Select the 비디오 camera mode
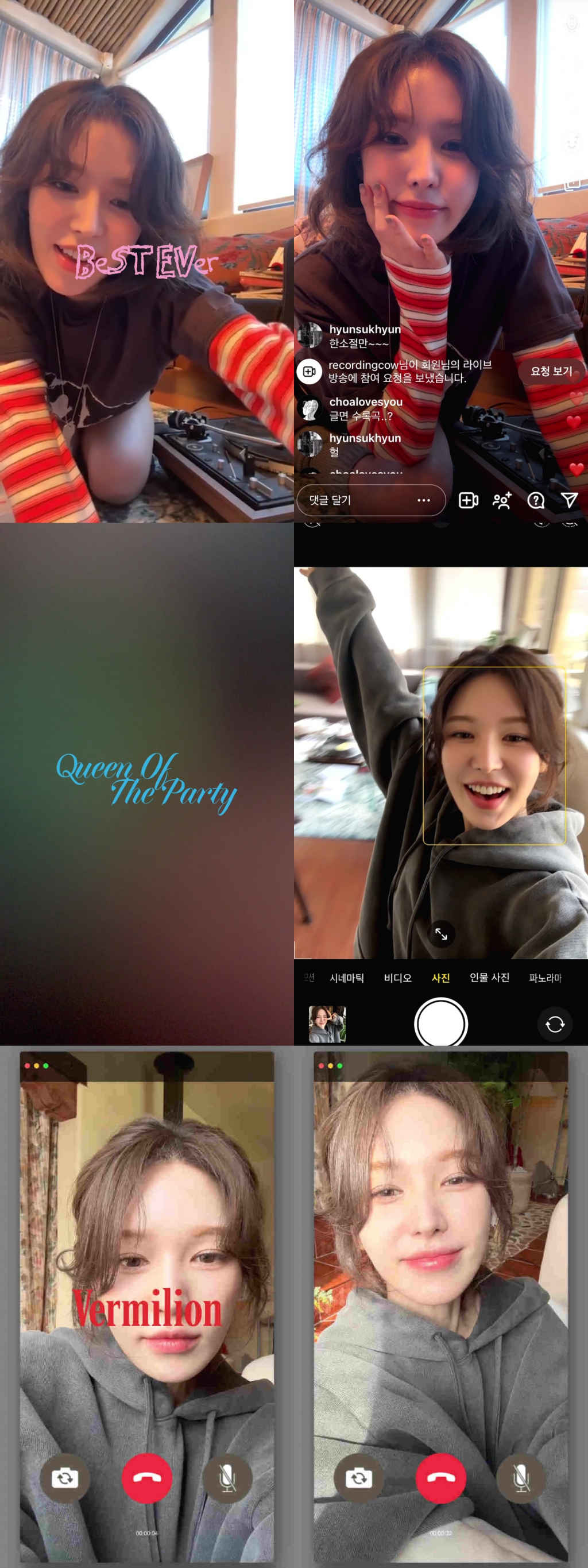Screen dimensions: 588x1568 tap(397, 978)
